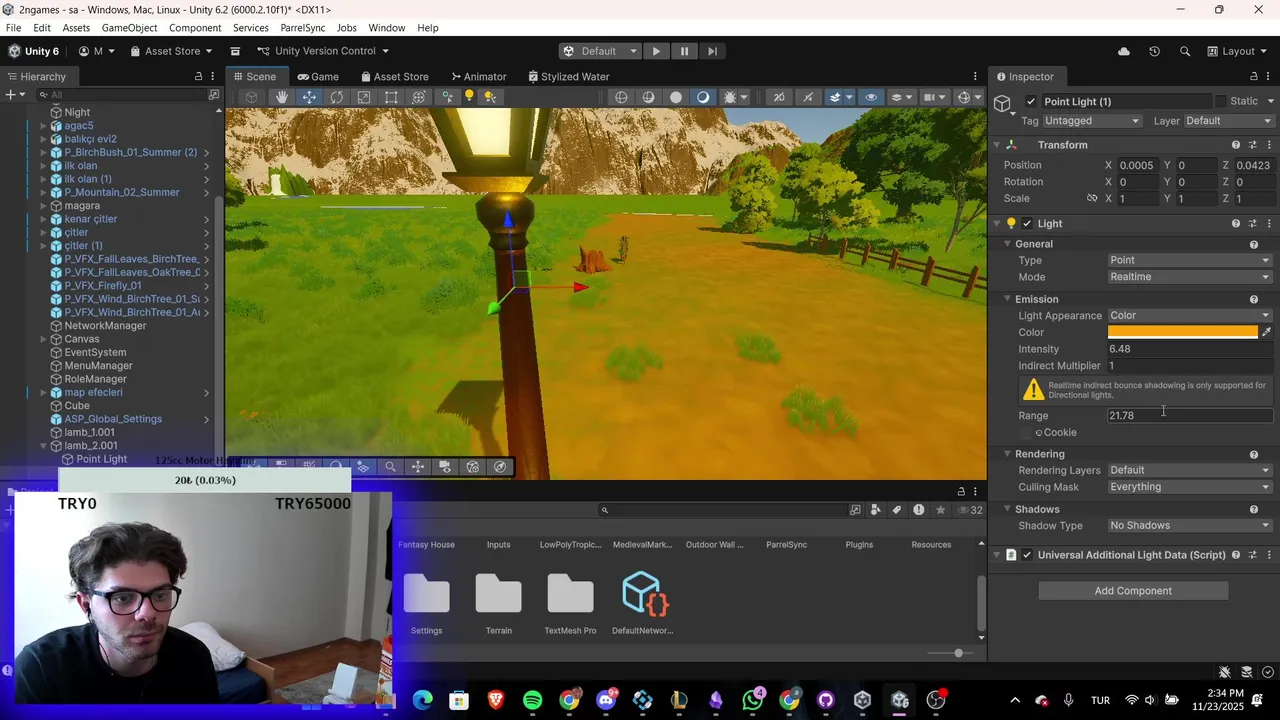Toggle the Light component enabled checkbox
Image resolution: width=1280 pixels, height=720 pixels.
(1027, 224)
